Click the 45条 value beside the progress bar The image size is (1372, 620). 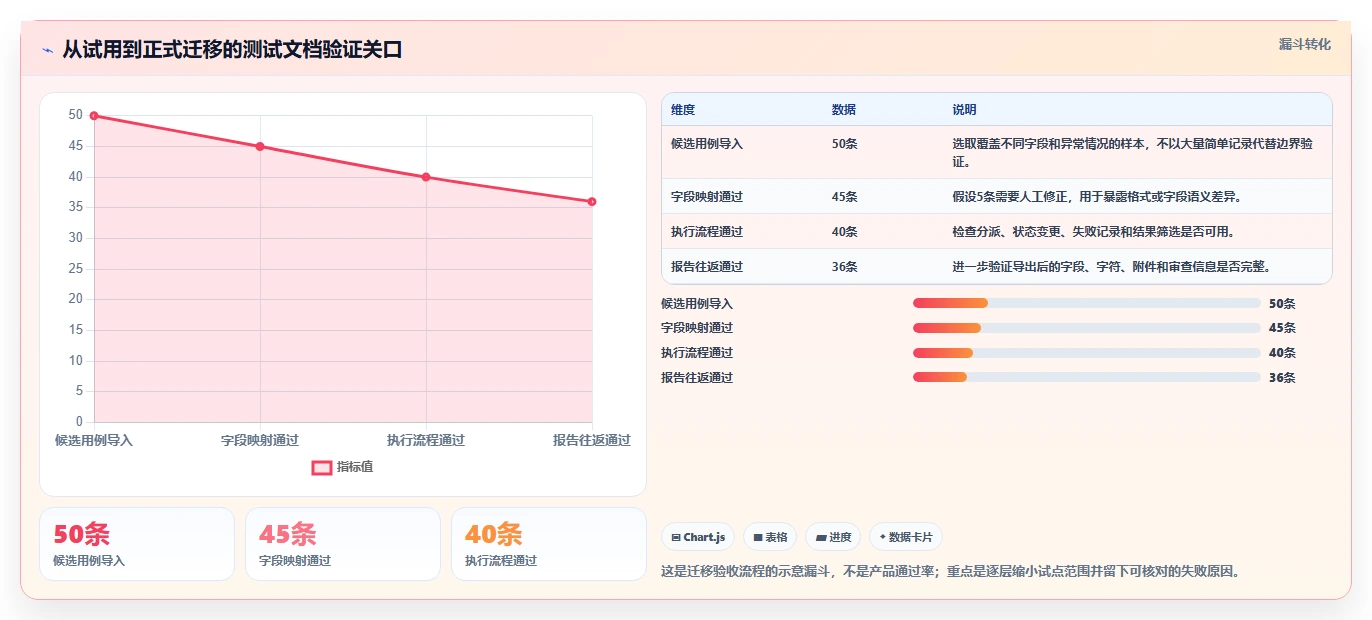(x=1282, y=328)
